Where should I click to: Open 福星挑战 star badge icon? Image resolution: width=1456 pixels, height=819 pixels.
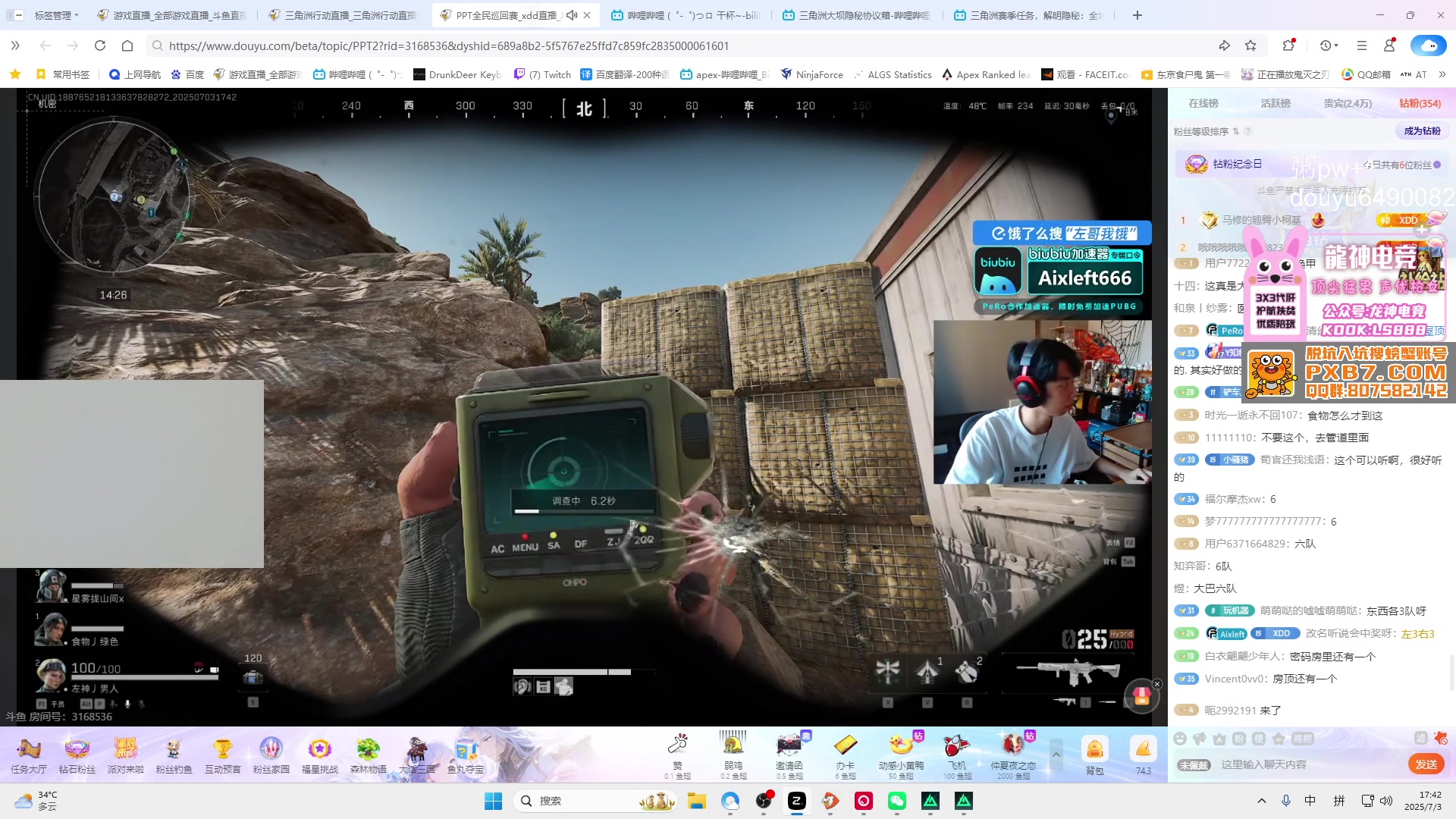click(x=320, y=755)
